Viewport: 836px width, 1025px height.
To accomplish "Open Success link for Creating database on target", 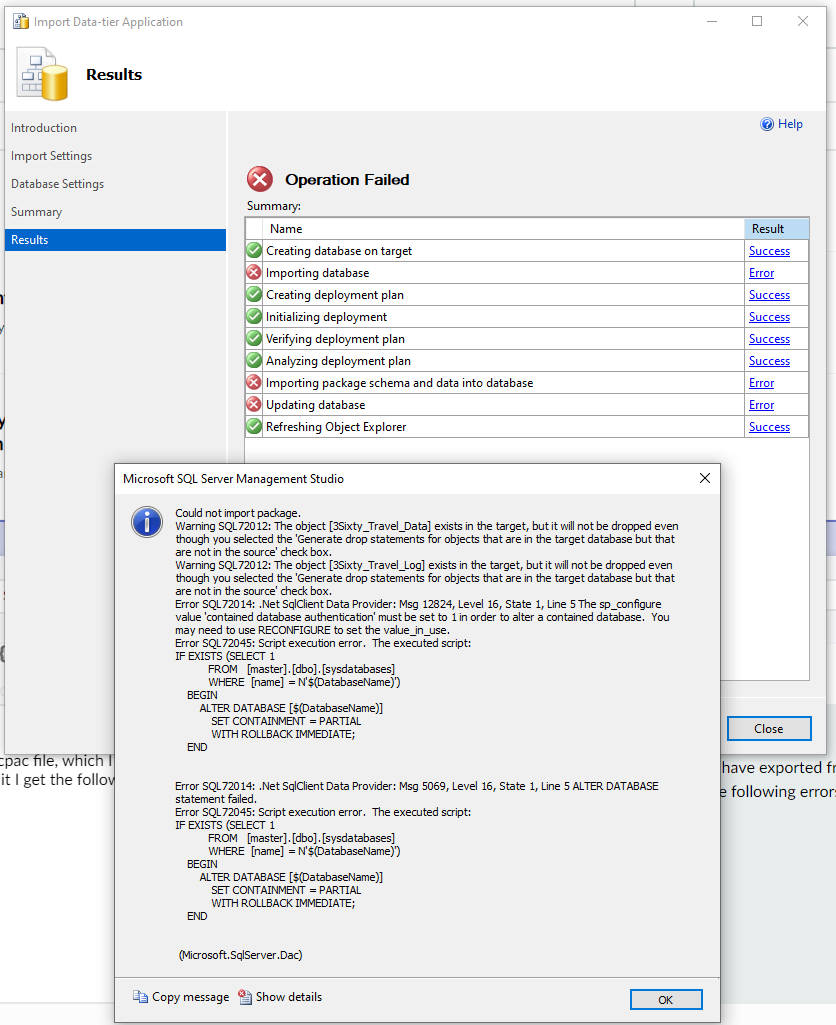I will click(x=769, y=251).
